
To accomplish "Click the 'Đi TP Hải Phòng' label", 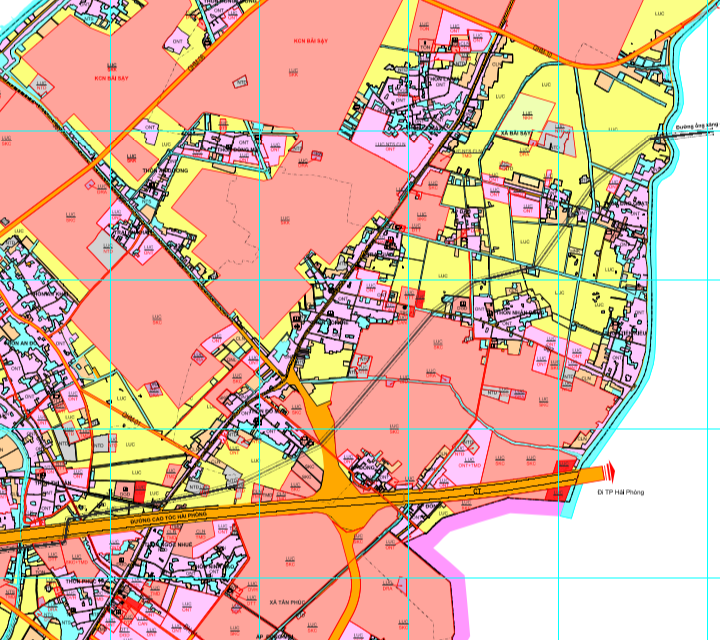I will click(x=620, y=493).
